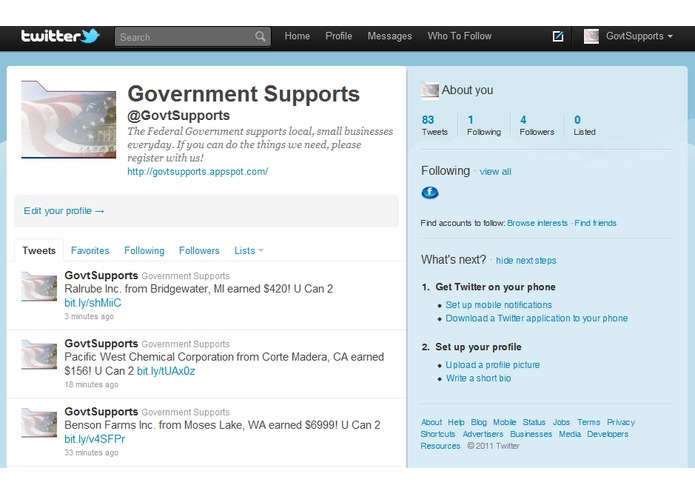Click Find friends link
The height and width of the screenshot is (494, 695).
click(595, 223)
